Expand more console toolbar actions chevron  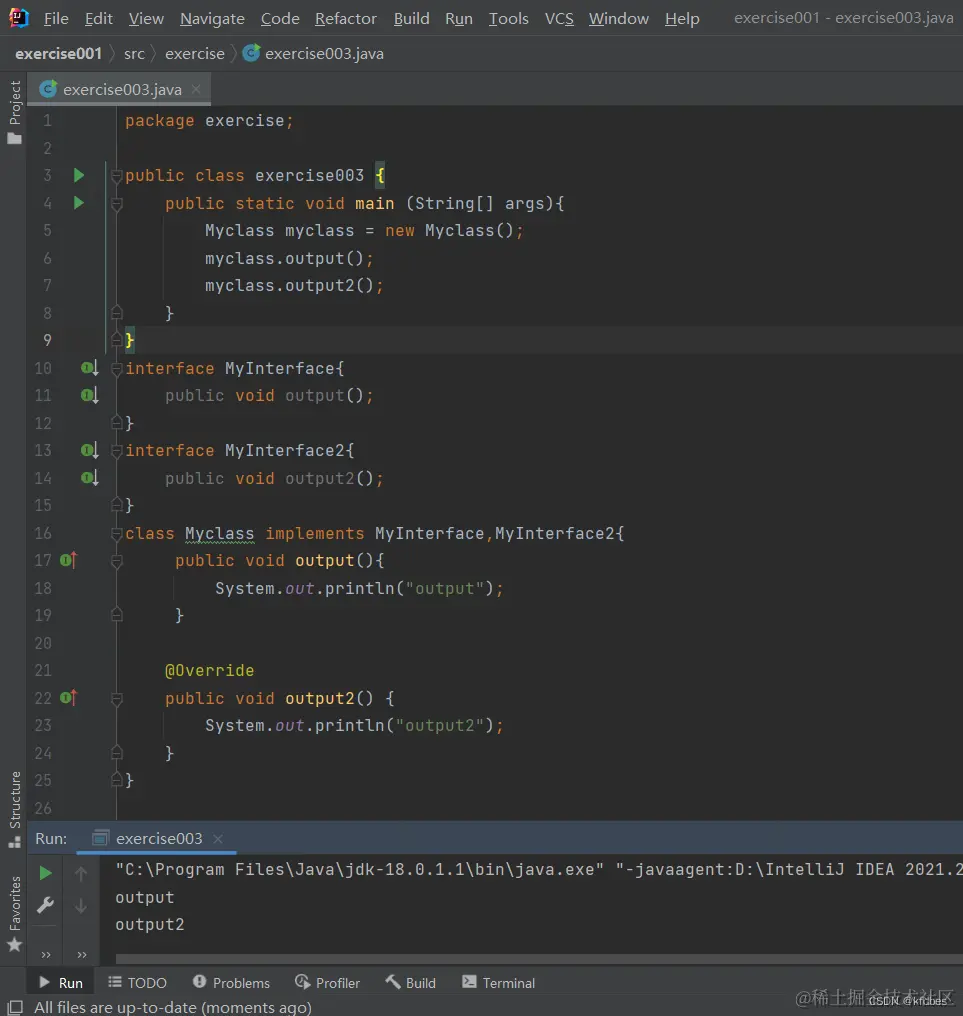(82, 954)
